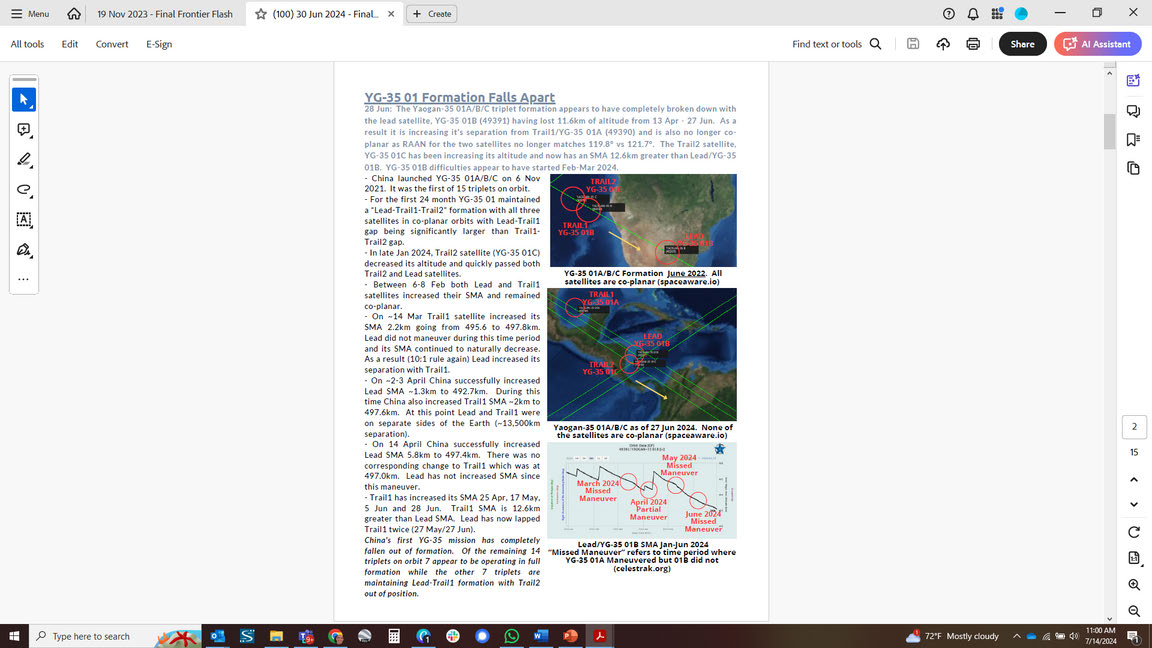The width and height of the screenshot is (1152, 648).
Task: Open the Edit menu
Action: point(70,44)
